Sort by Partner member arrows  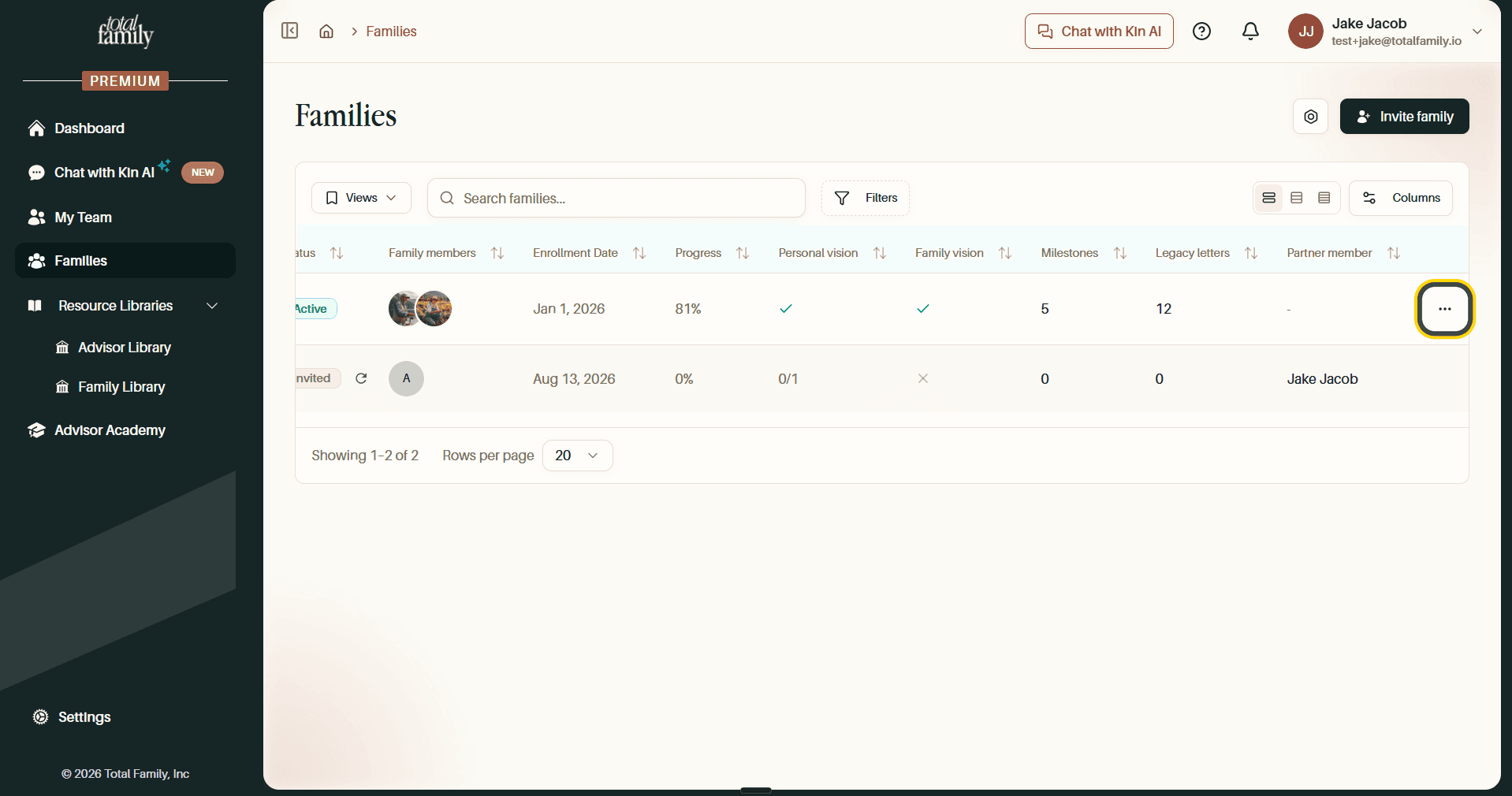(x=1394, y=253)
